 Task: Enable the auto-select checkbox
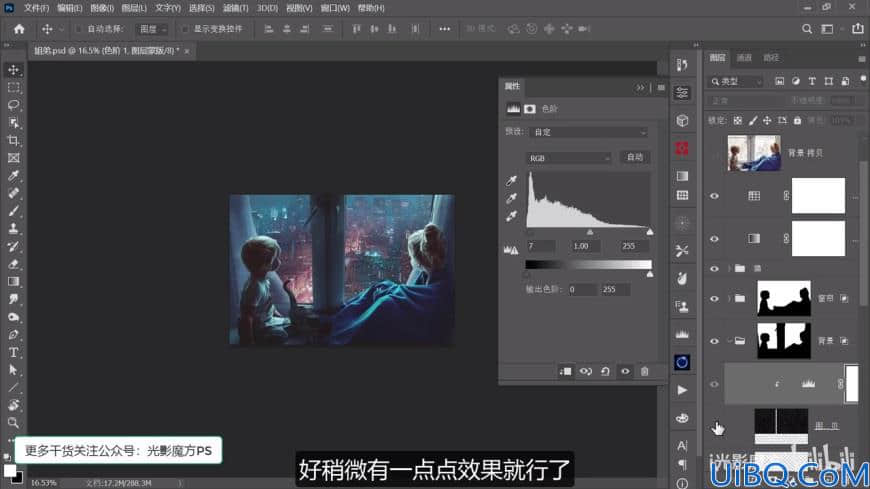pyautogui.click(x=78, y=29)
